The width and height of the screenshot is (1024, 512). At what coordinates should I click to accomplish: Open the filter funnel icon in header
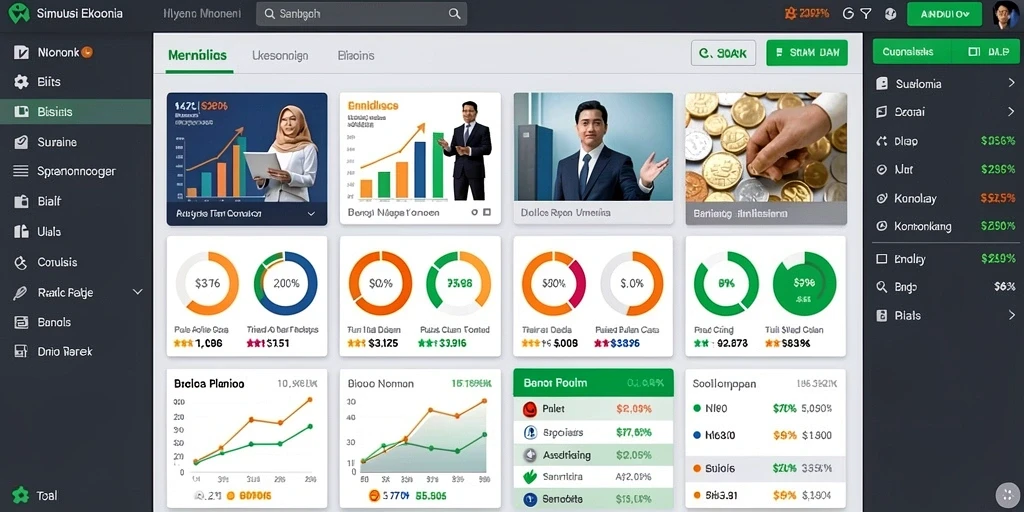(866, 14)
